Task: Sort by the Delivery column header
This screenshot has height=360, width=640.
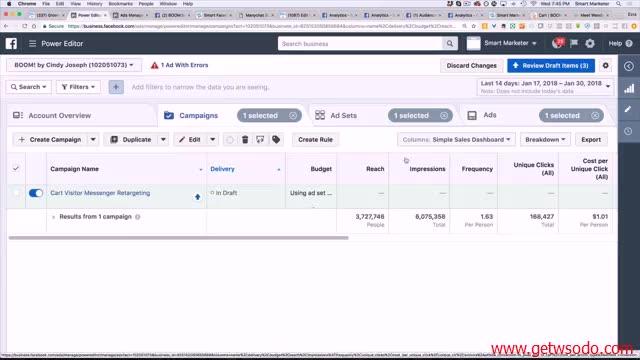Action: coord(222,169)
